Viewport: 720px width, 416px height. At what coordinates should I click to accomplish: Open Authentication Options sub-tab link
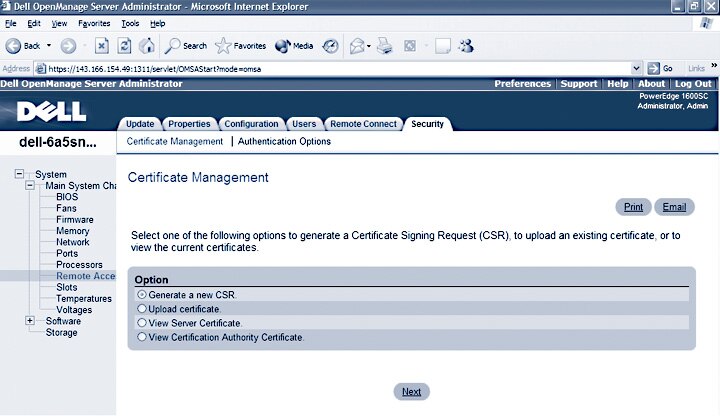click(284, 141)
